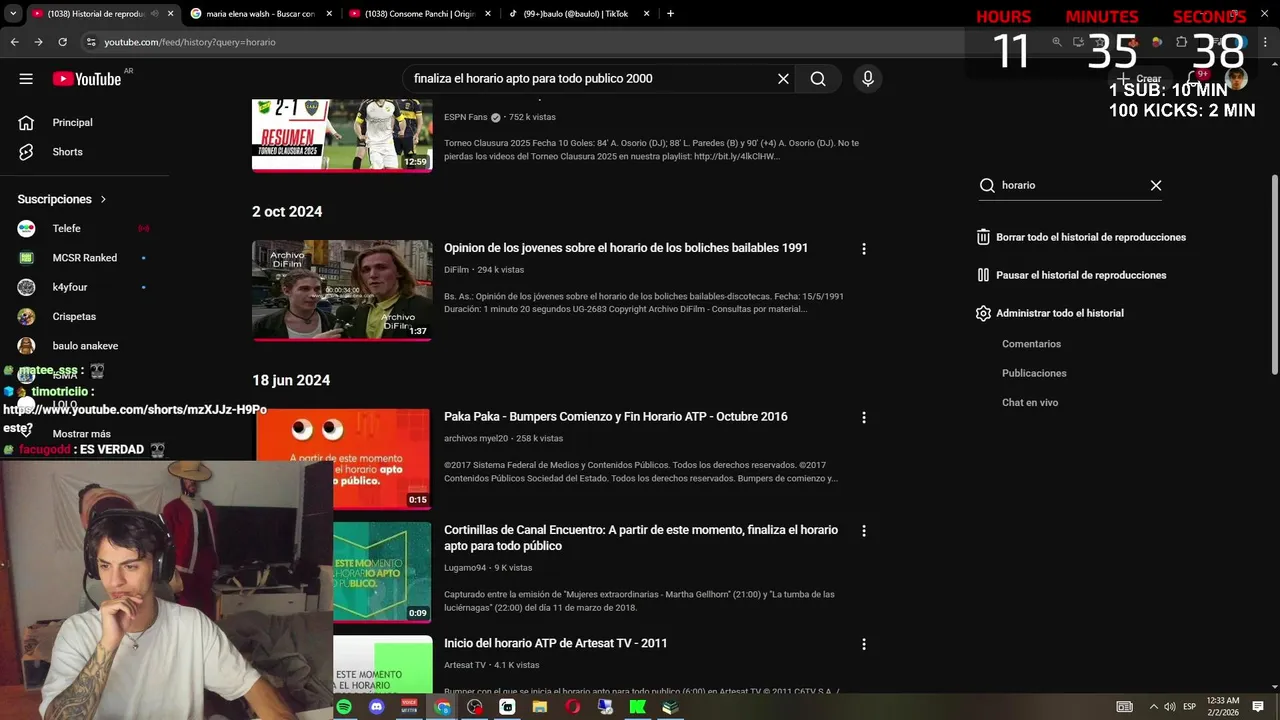Open 'Opinion de los jovenes' video title
This screenshot has width=1280, height=720.
point(626,248)
